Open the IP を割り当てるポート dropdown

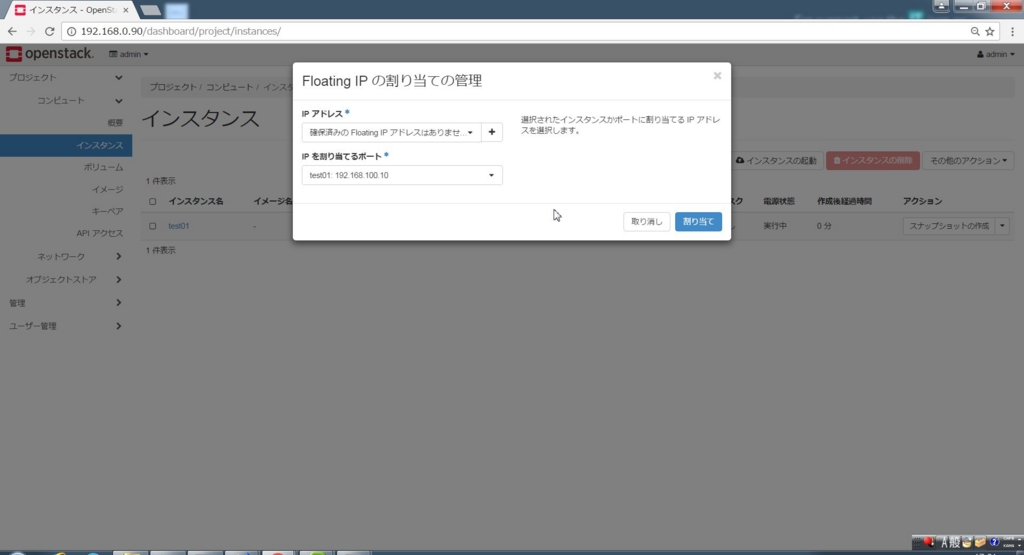(x=402, y=175)
